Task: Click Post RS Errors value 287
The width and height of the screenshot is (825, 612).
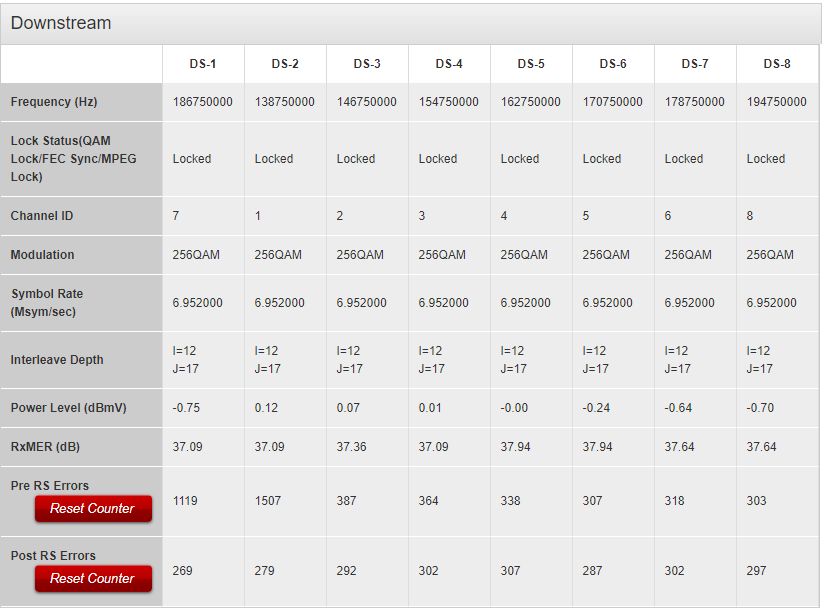Action: (592, 570)
